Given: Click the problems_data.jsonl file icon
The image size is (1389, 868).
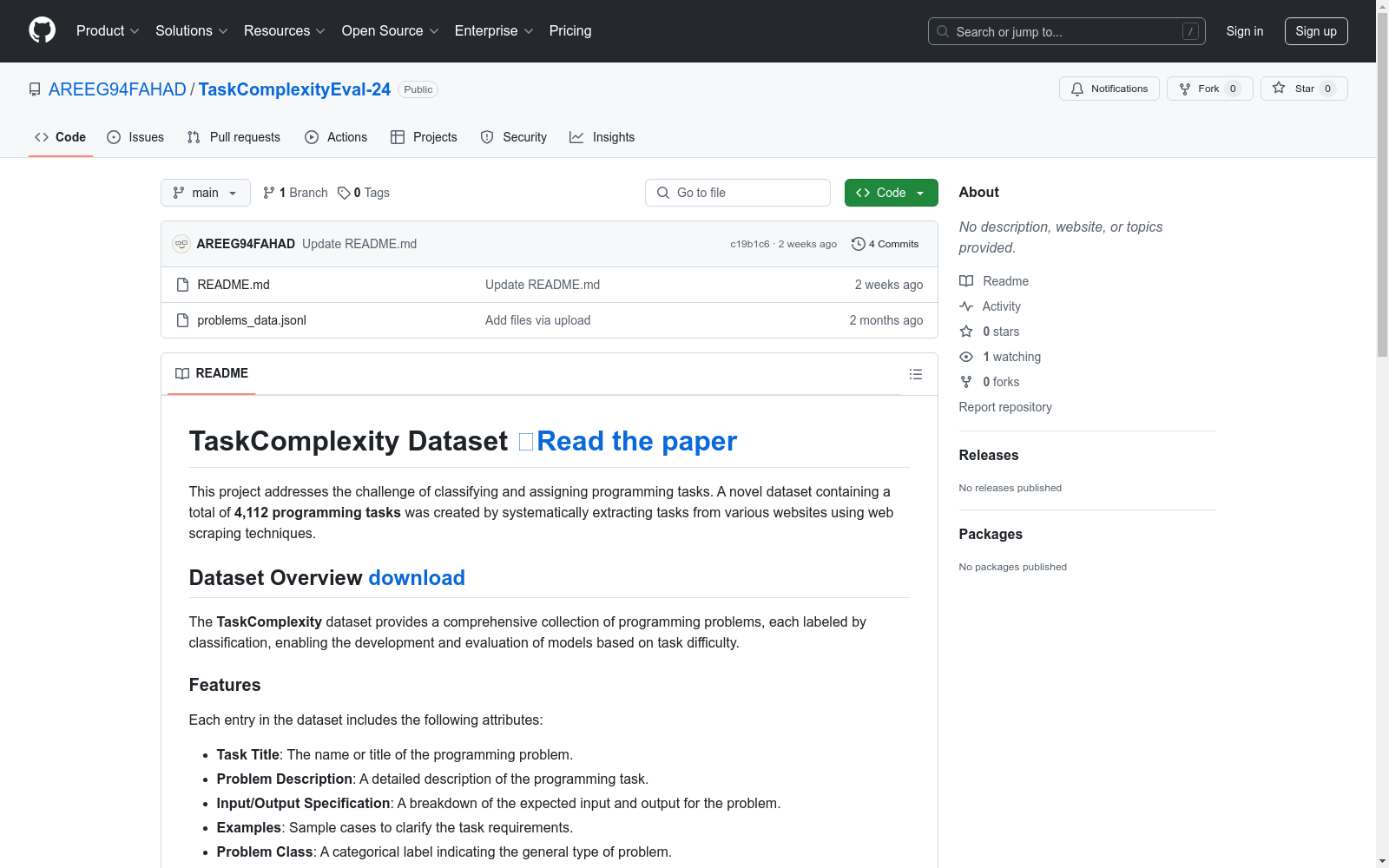Looking at the screenshot, I should 182,320.
